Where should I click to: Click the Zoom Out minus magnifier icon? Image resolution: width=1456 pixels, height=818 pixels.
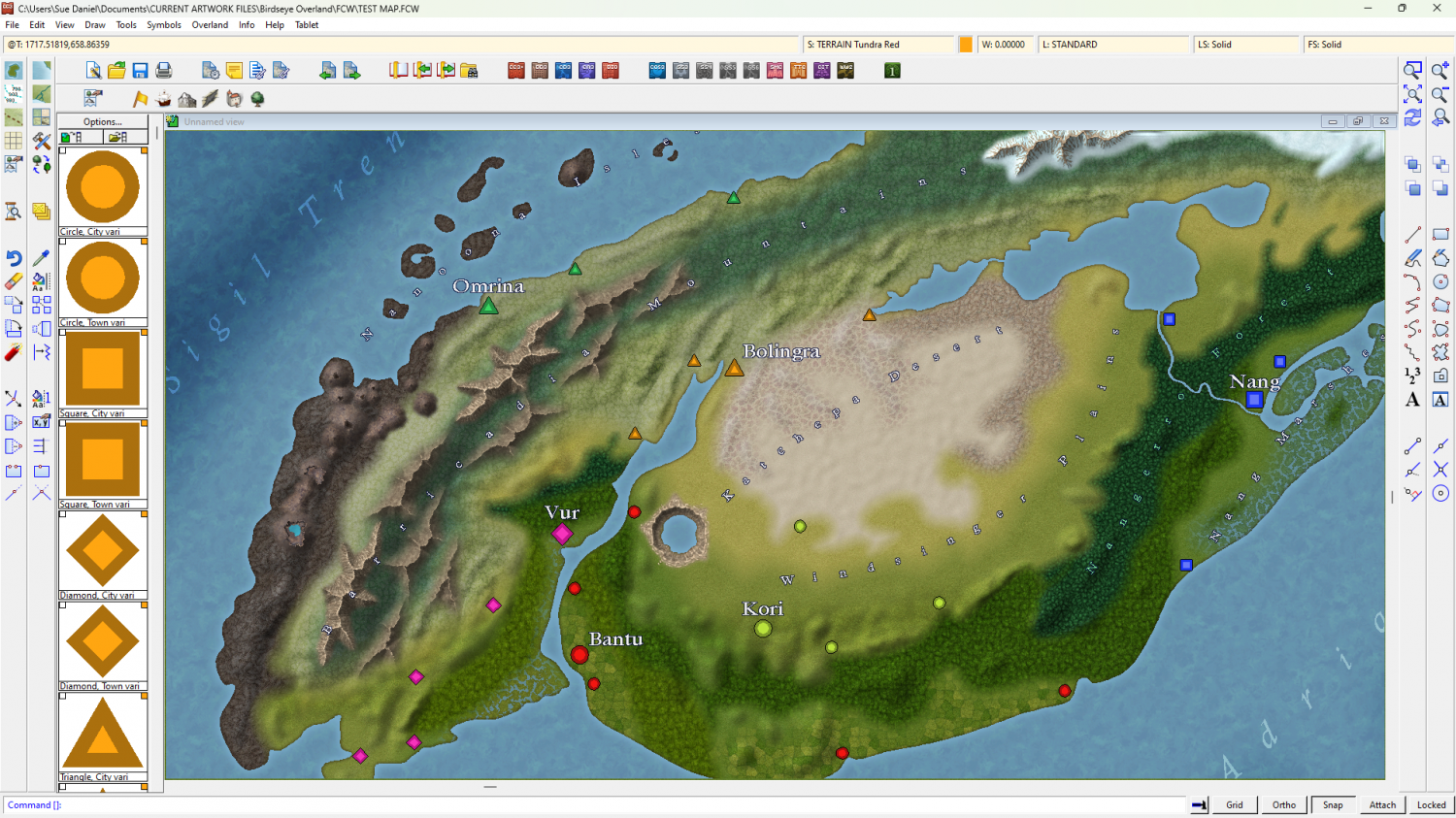coord(1440,94)
